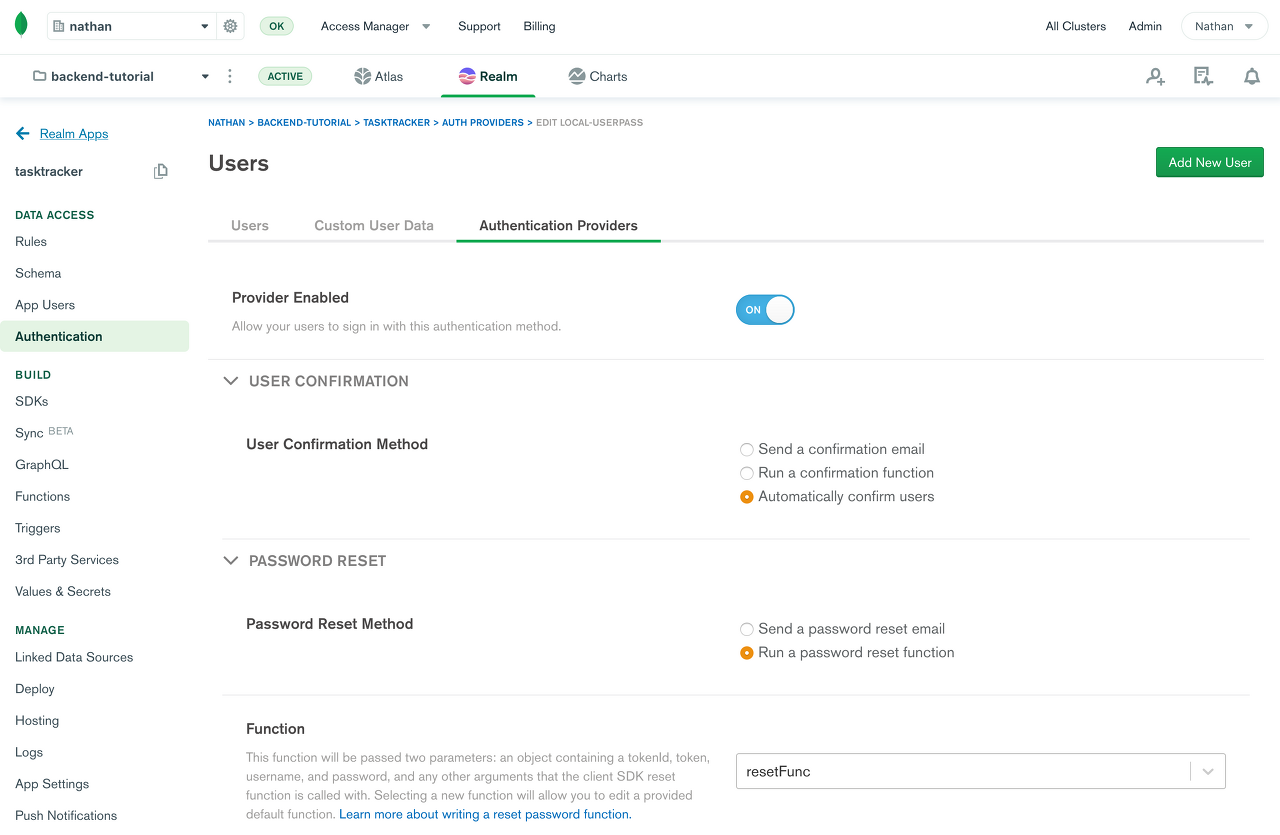Image resolution: width=1280 pixels, height=835 pixels.
Task: Click the Charts logo icon
Action: 577,76
